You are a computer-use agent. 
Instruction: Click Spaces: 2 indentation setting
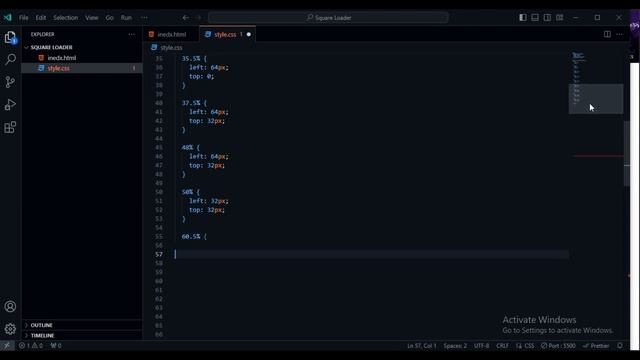pyautogui.click(x=455, y=346)
